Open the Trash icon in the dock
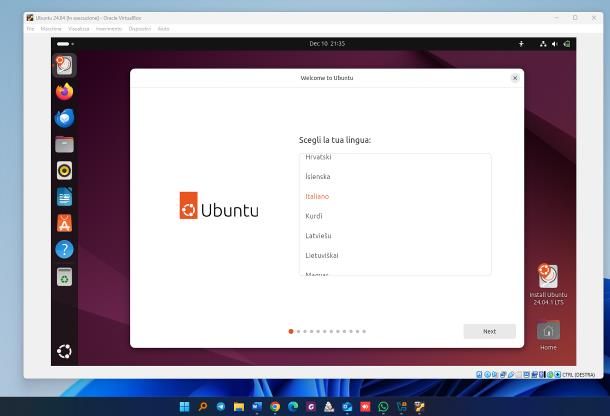The image size is (610, 416). [x=64, y=277]
